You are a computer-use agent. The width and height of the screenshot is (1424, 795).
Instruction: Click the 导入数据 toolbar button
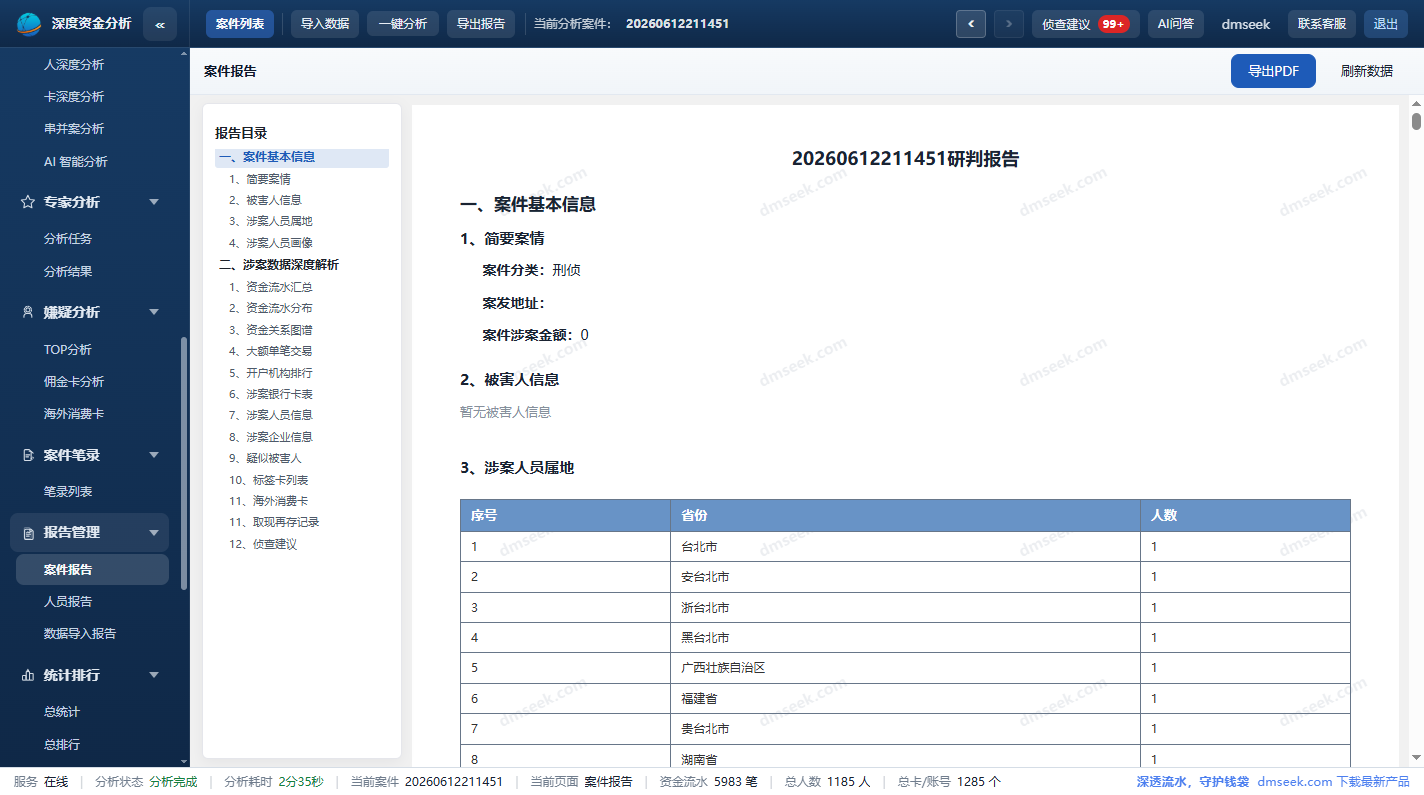(x=325, y=24)
